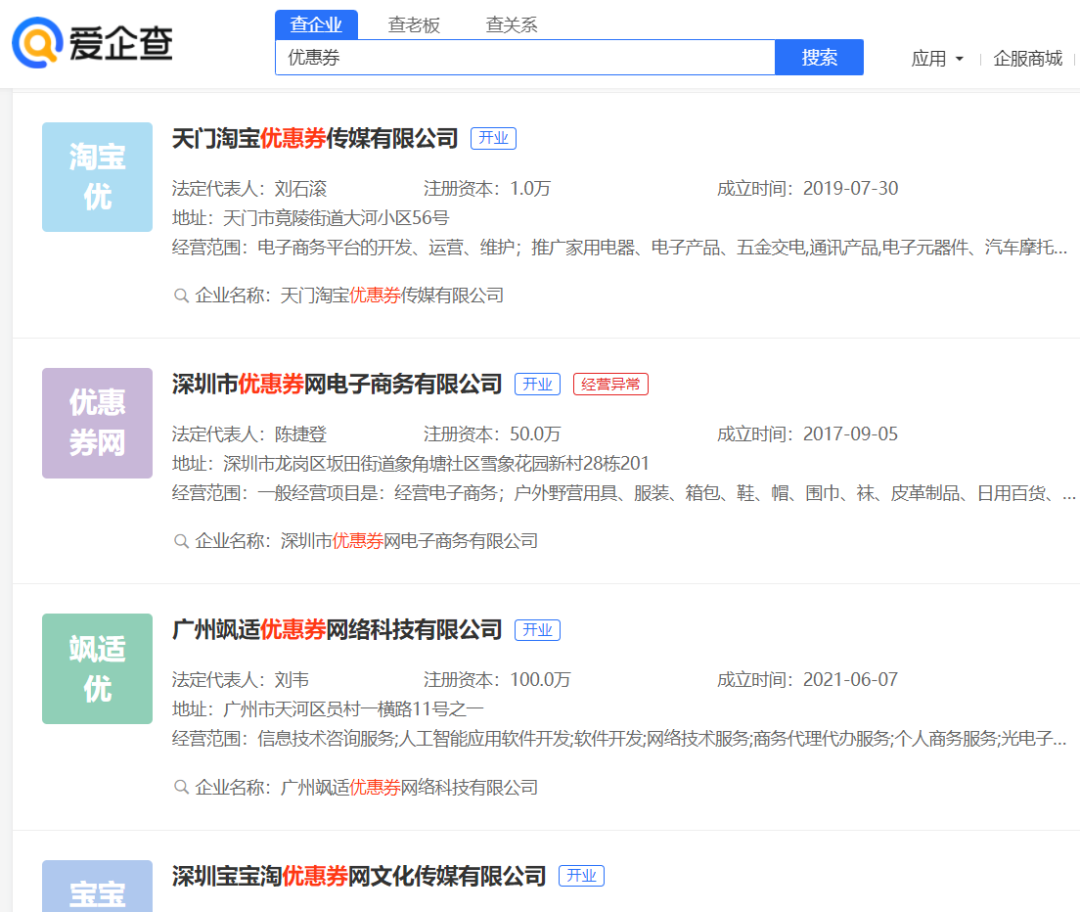The width and height of the screenshot is (1080, 912).
Task: Click the 搜索 search button
Action: coord(819,57)
